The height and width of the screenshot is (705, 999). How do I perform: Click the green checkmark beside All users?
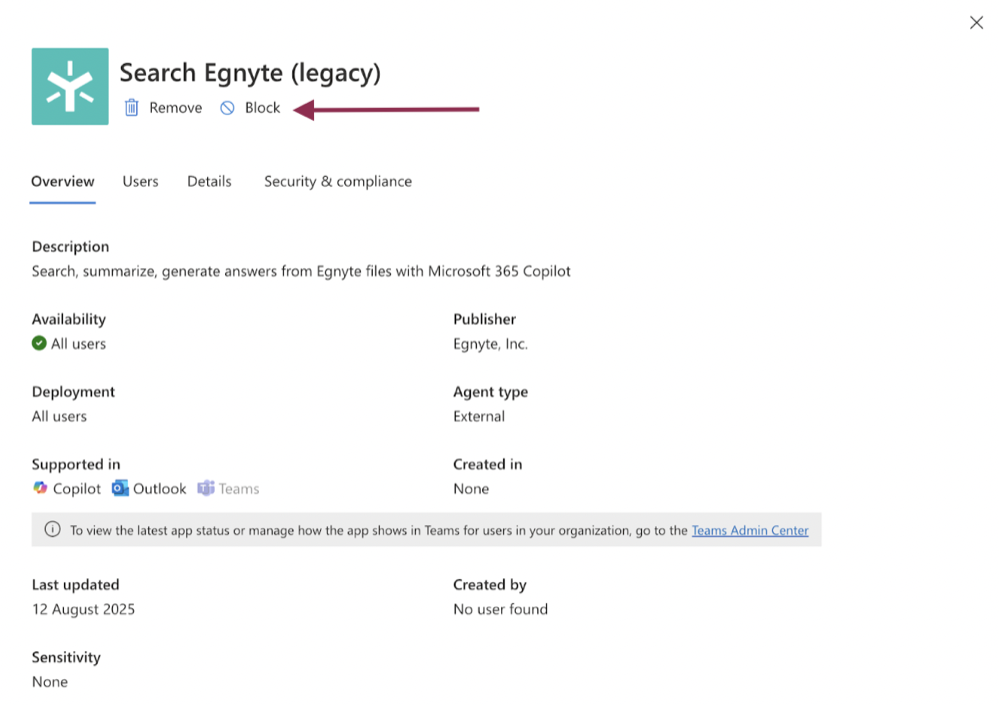click(40, 343)
